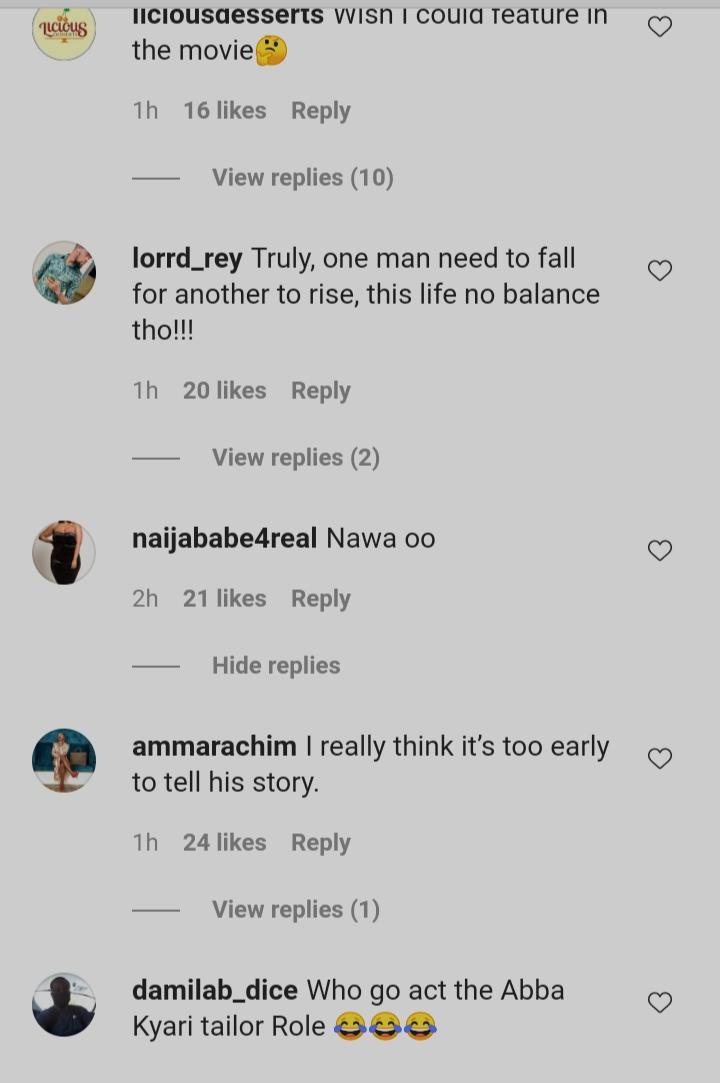The height and width of the screenshot is (1083, 720).
Task: Open lorrd_rey's avatar
Action: (64, 272)
